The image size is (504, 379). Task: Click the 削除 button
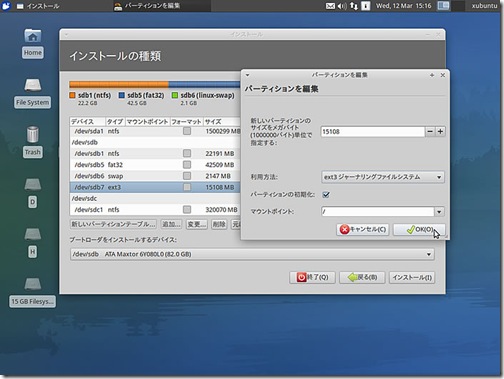point(219,224)
